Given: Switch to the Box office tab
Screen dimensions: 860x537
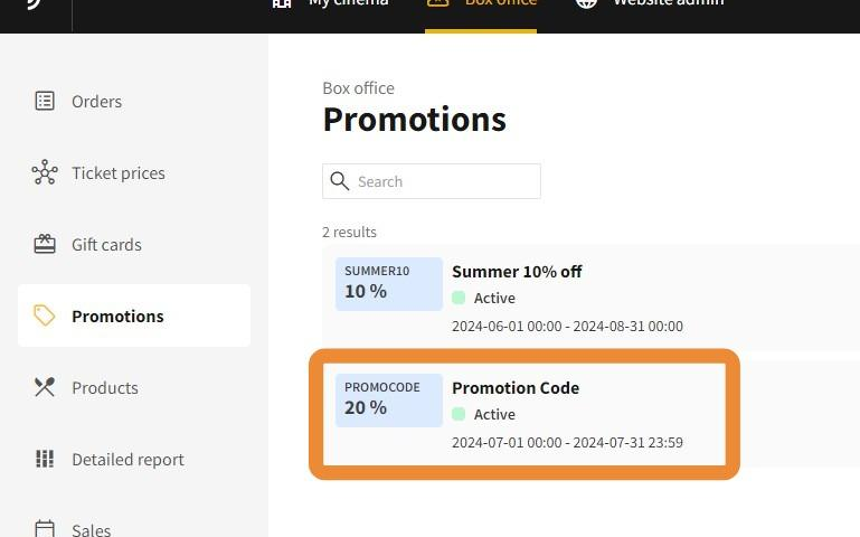Looking at the screenshot, I should click(x=481, y=5).
